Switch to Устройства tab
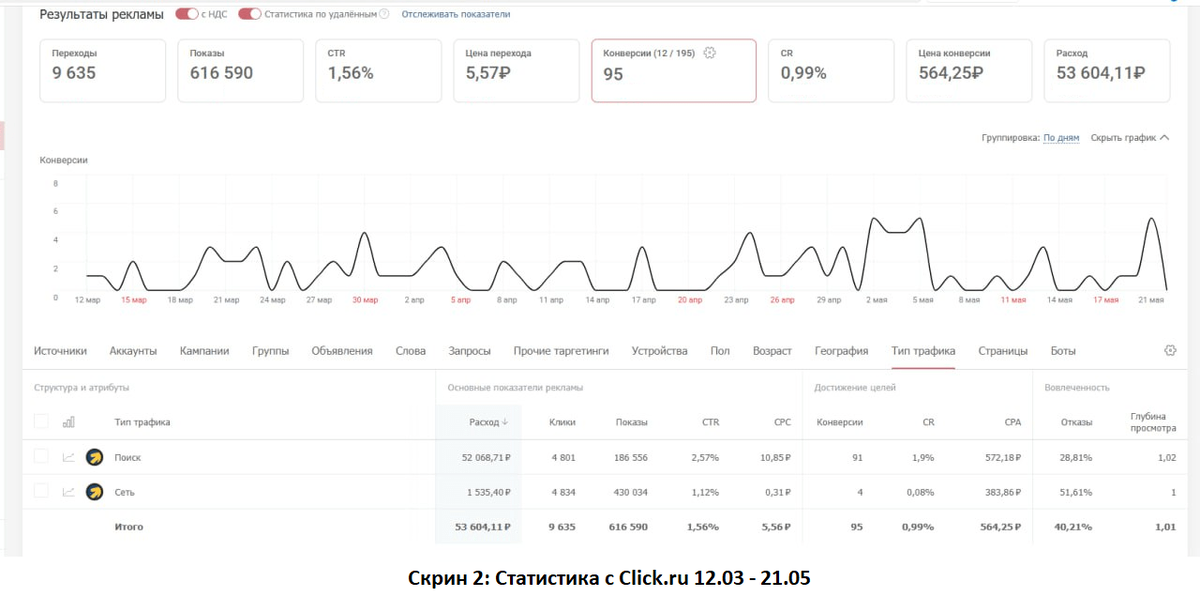The height and width of the screenshot is (612, 1200). (660, 351)
